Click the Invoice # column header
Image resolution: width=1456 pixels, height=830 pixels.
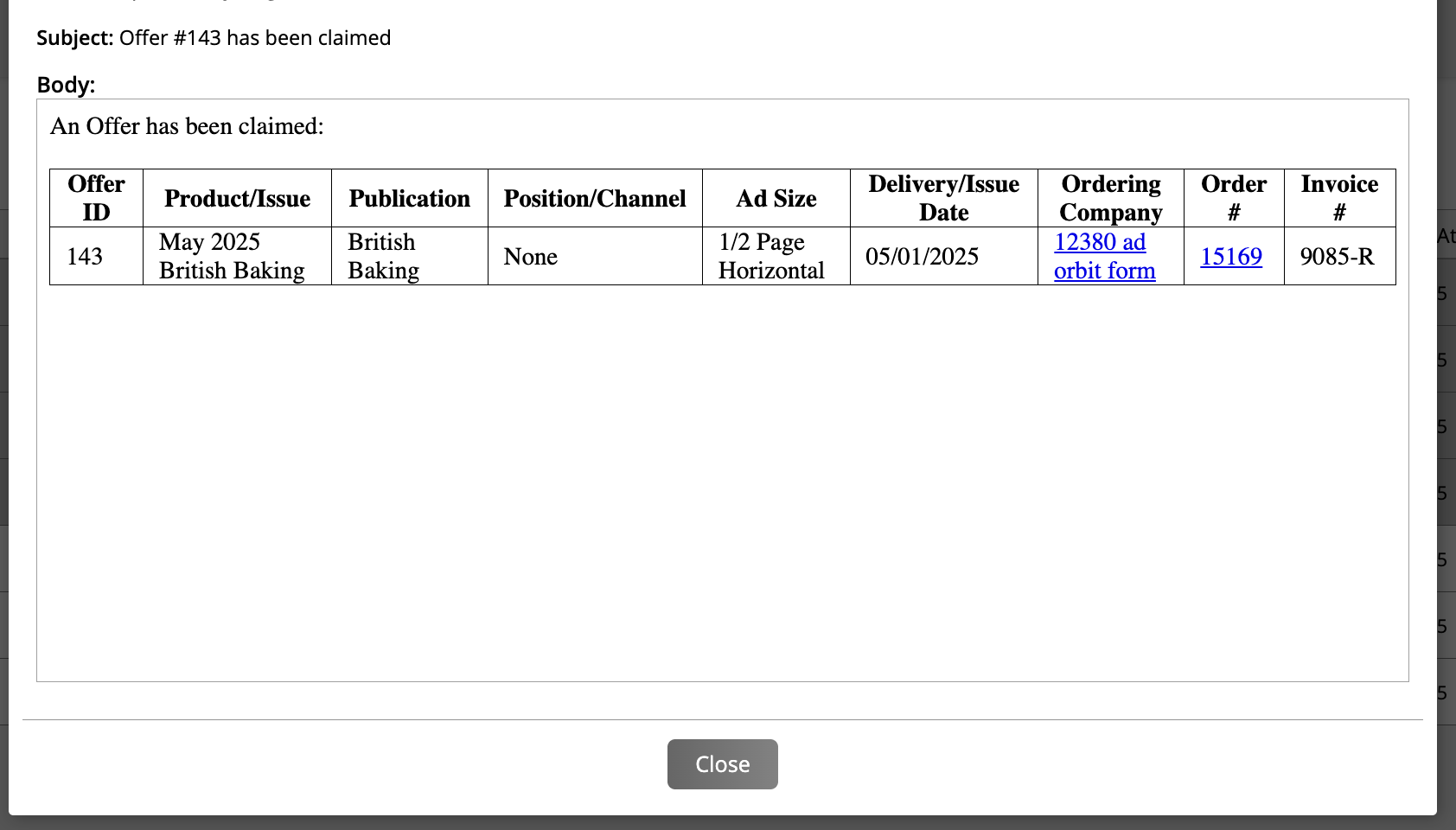(x=1338, y=198)
